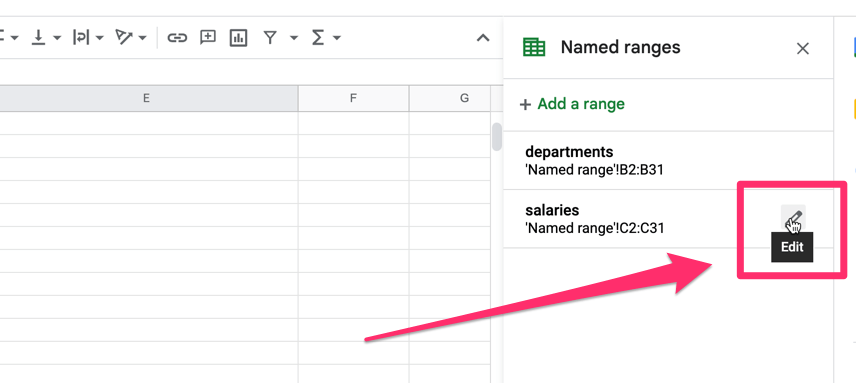This screenshot has width=856, height=383.
Task: Open the filter views dropdown arrow
Action: point(294,38)
